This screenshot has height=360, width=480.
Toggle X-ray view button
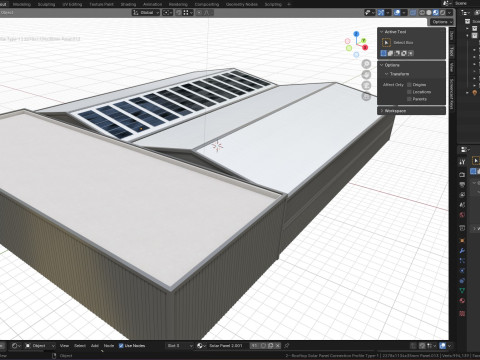point(413,13)
